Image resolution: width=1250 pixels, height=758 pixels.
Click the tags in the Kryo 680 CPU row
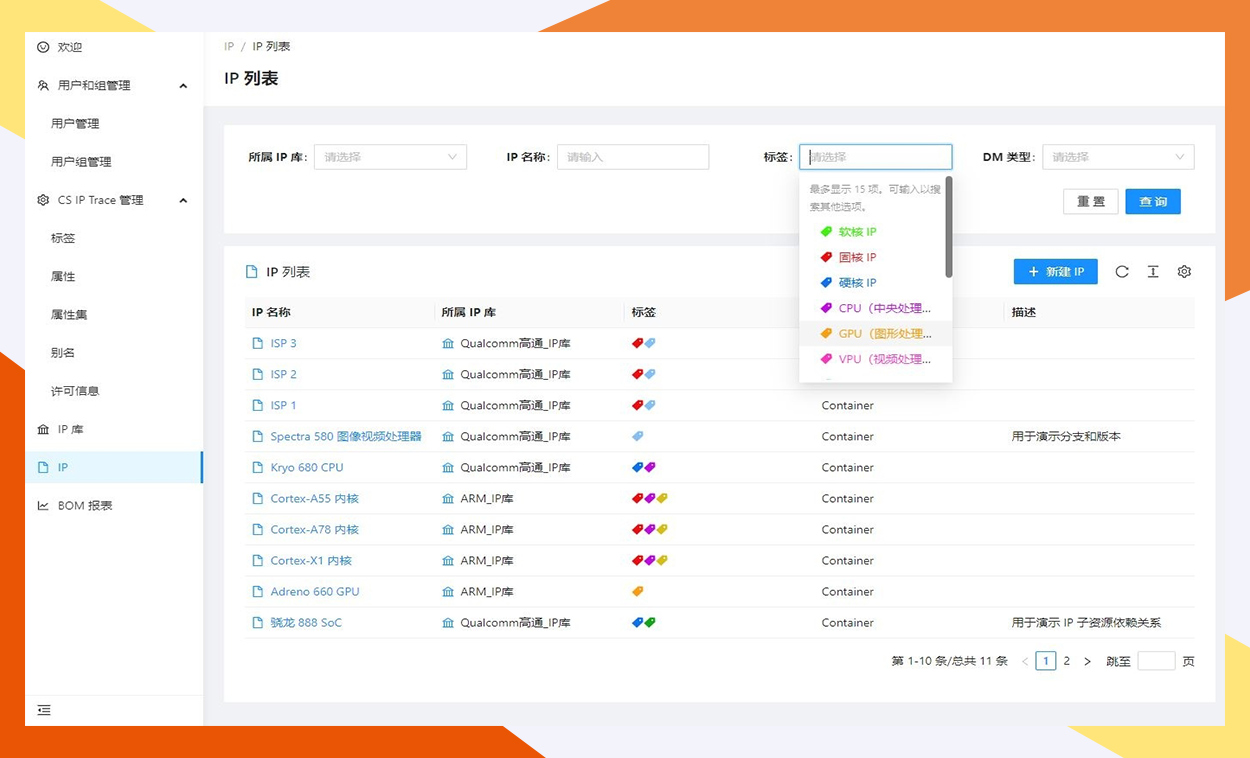644,467
